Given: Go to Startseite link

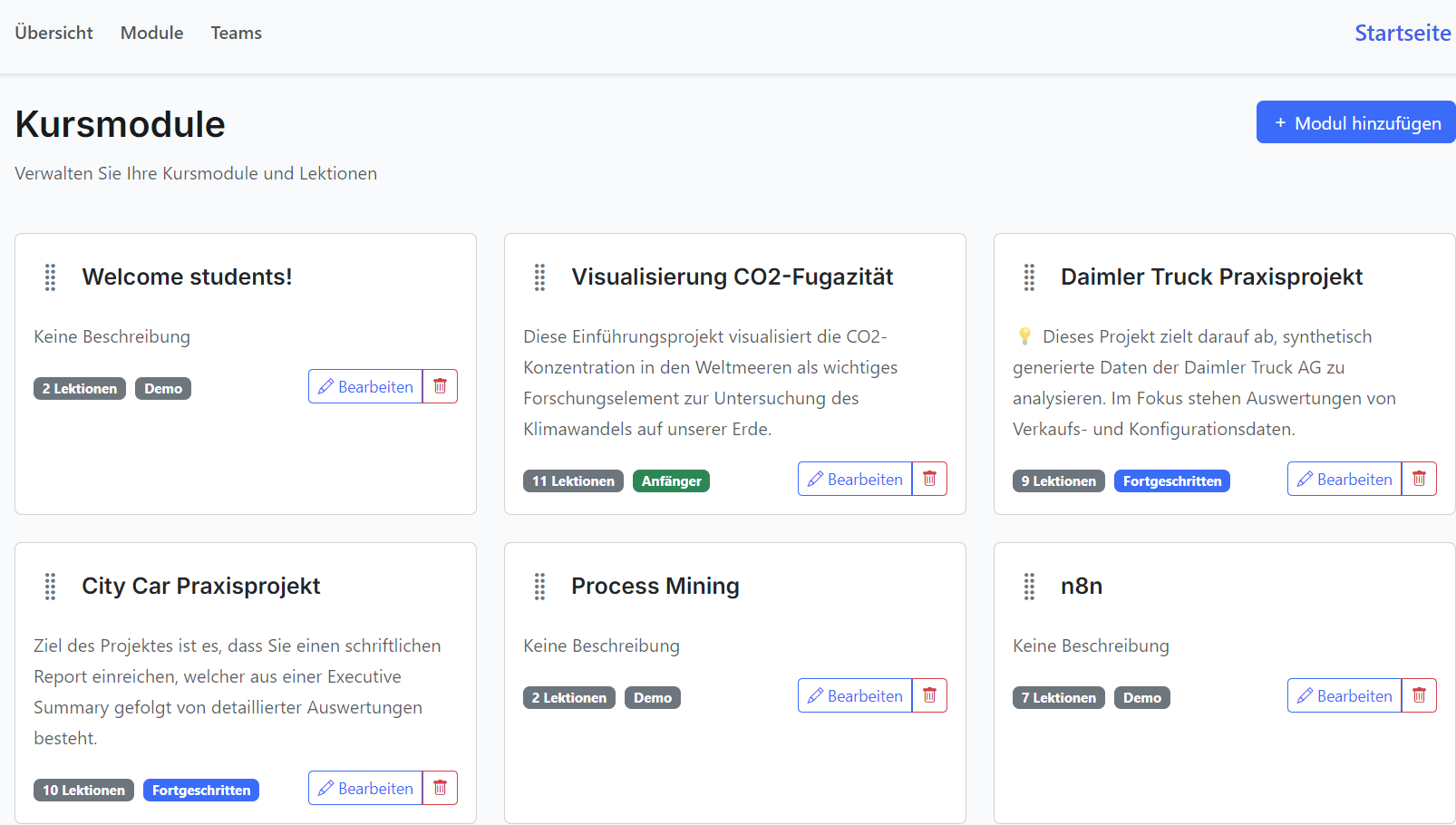Looking at the screenshot, I should pyautogui.click(x=1402, y=33).
